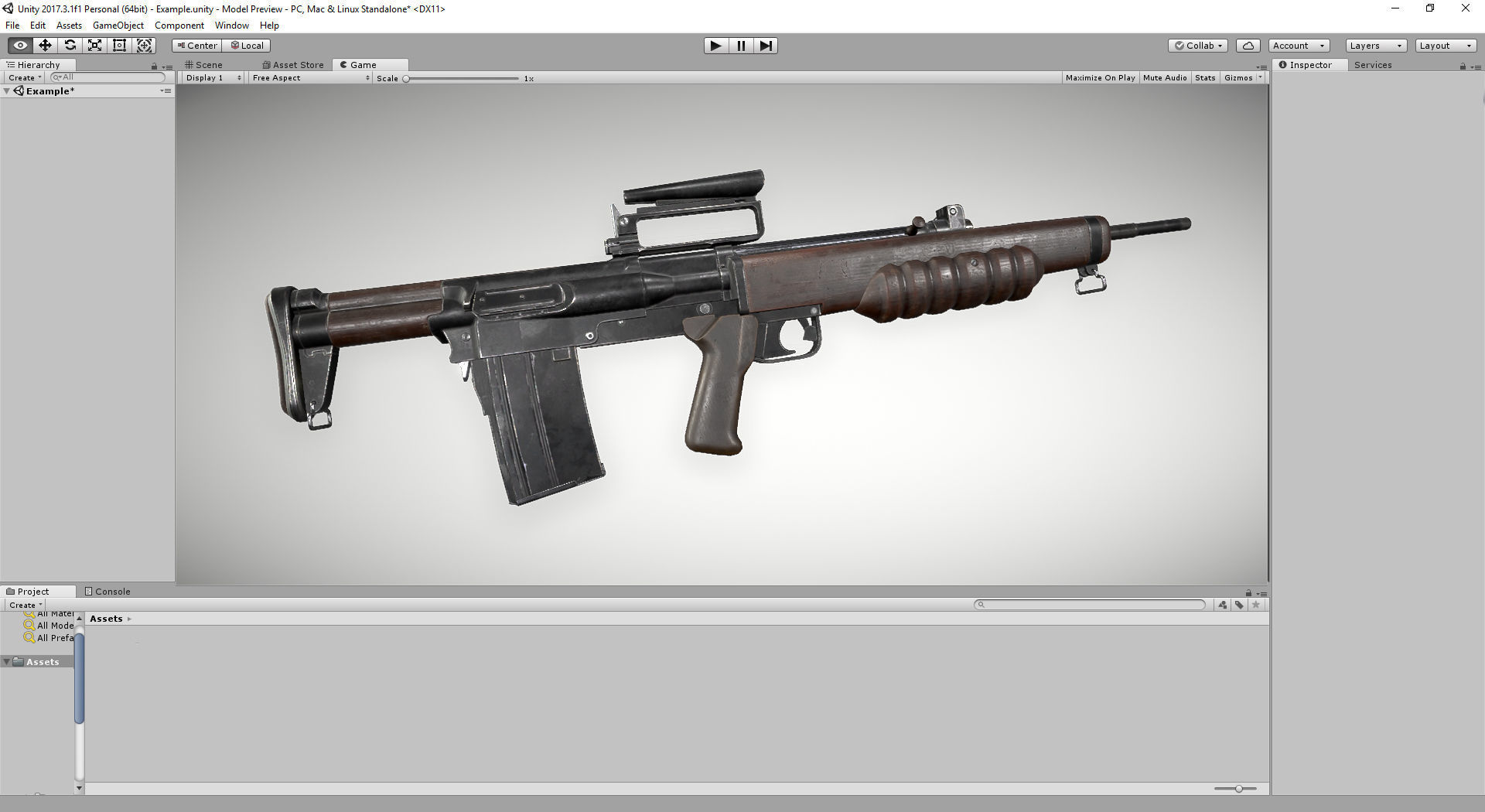Open Display 1 dropdown
Image resolution: width=1485 pixels, height=812 pixels.
pos(213,78)
